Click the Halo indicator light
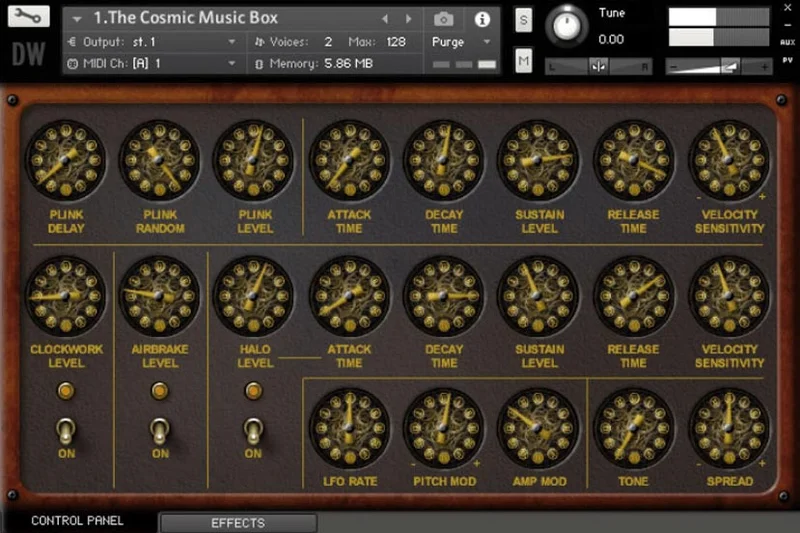 (253, 391)
